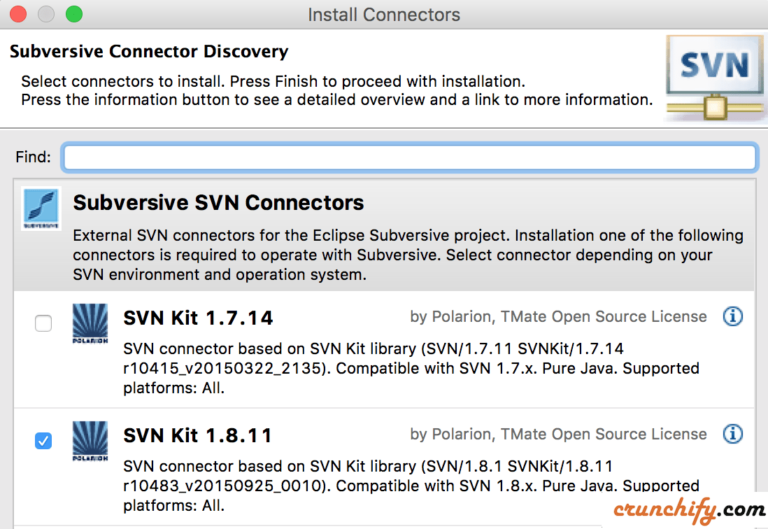Screen dimensions: 768x529
Task: Click the description mentioning r10415_v20150322_2135
Action: pyautogui.click(x=411, y=368)
